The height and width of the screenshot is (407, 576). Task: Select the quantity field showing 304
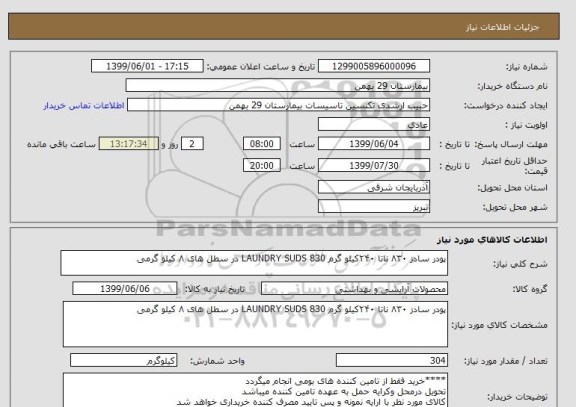pos(392,360)
